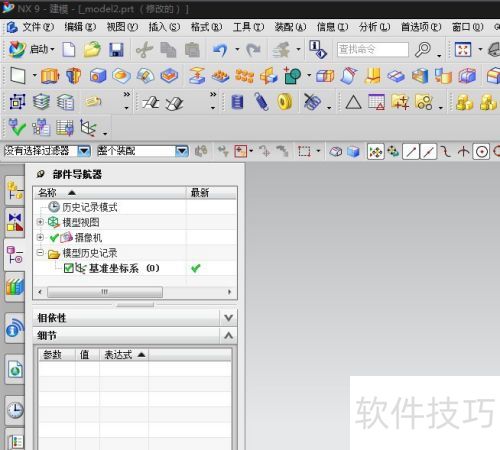The image size is (500, 450).
Task: Click the green checkmark update icon
Action: (x=17, y=127)
